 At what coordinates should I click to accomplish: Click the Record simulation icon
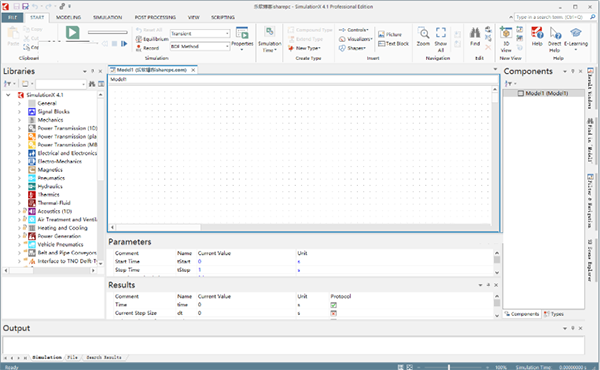coord(139,48)
